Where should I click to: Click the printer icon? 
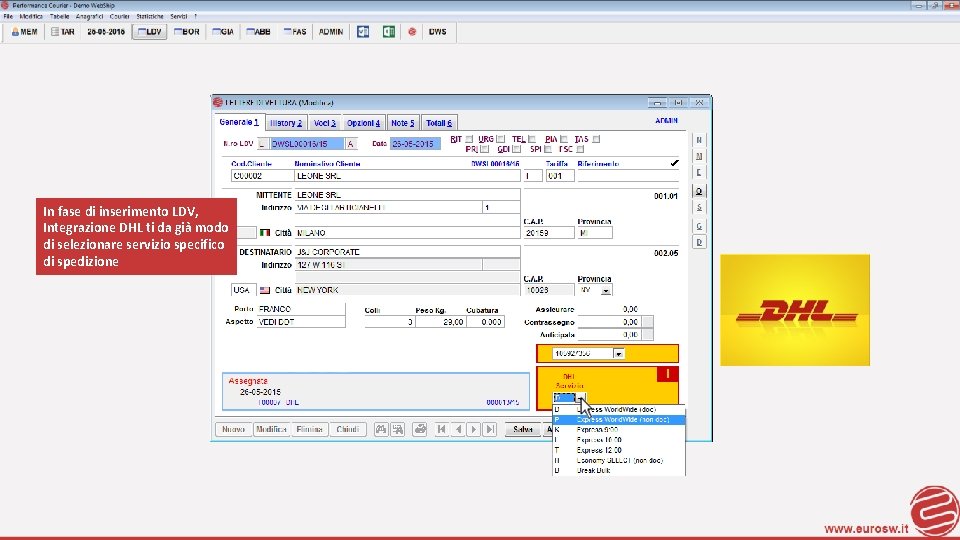pyautogui.click(x=420, y=430)
